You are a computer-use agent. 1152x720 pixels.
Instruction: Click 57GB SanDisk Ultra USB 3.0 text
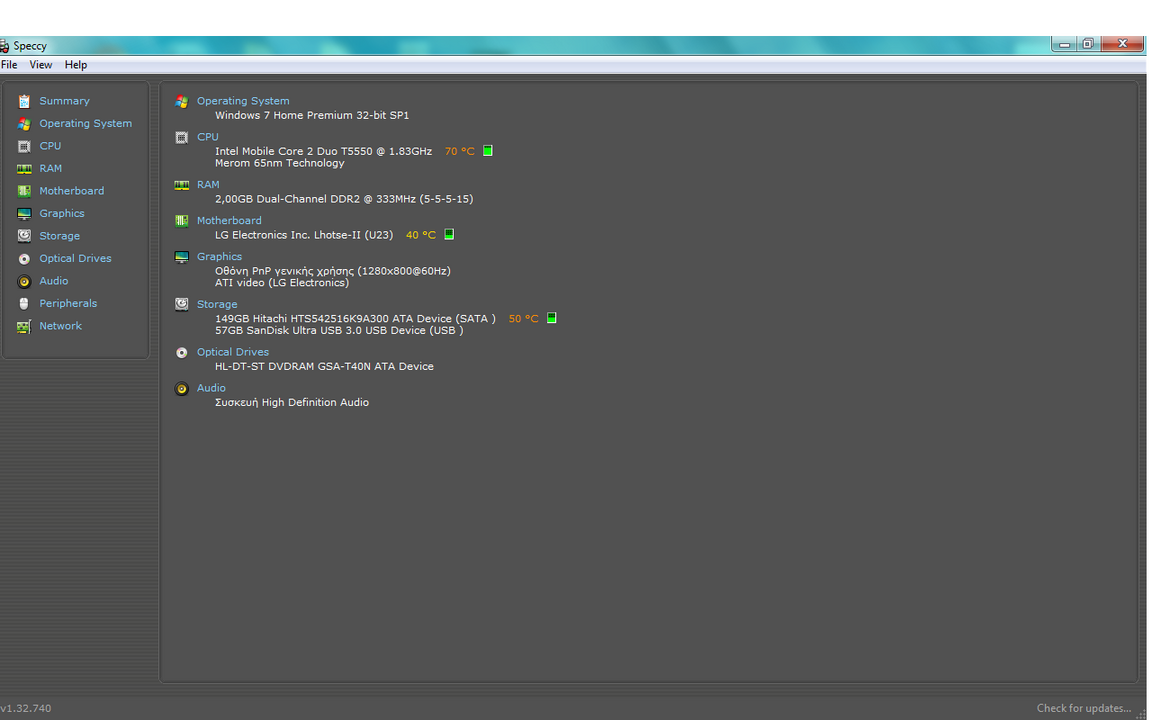pyautogui.click(x=339, y=331)
